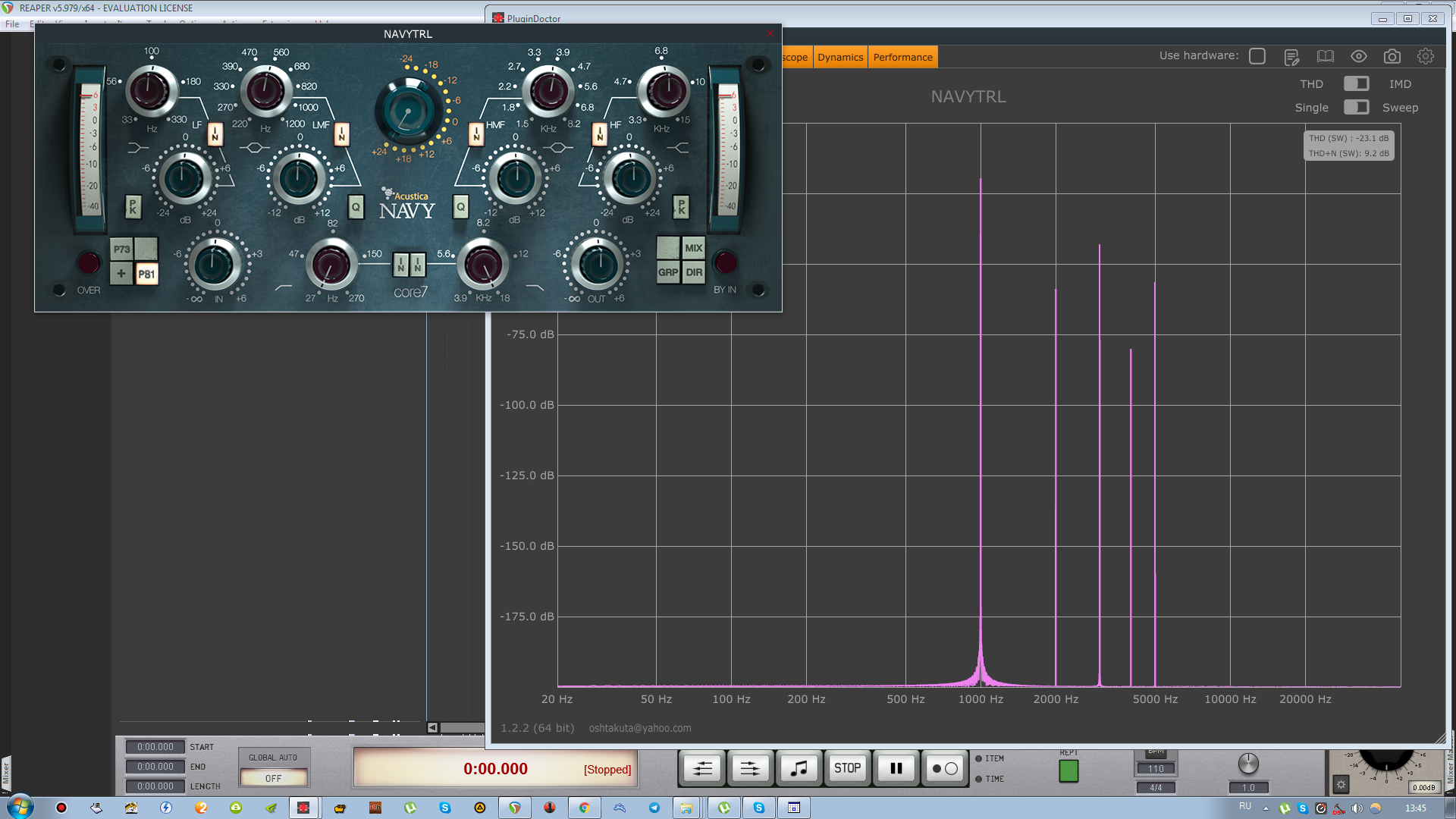Click the camera screenshot icon in PluginDoctor

(1392, 57)
